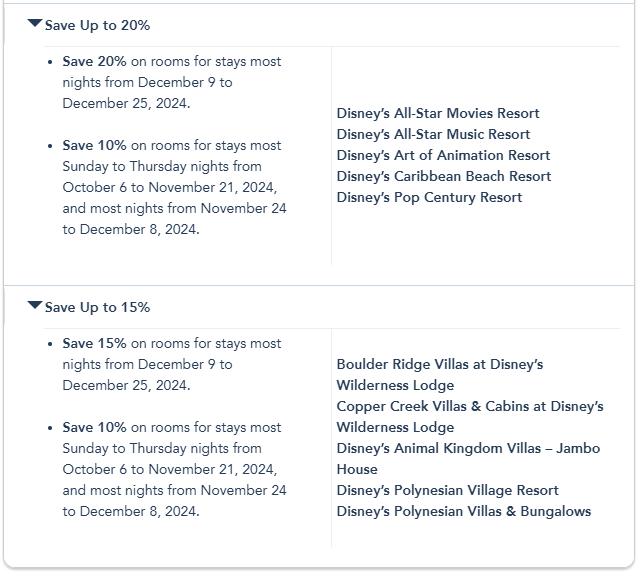Click bold Save 10% in the 20% section
The height and width of the screenshot is (572, 640).
pos(94,145)
